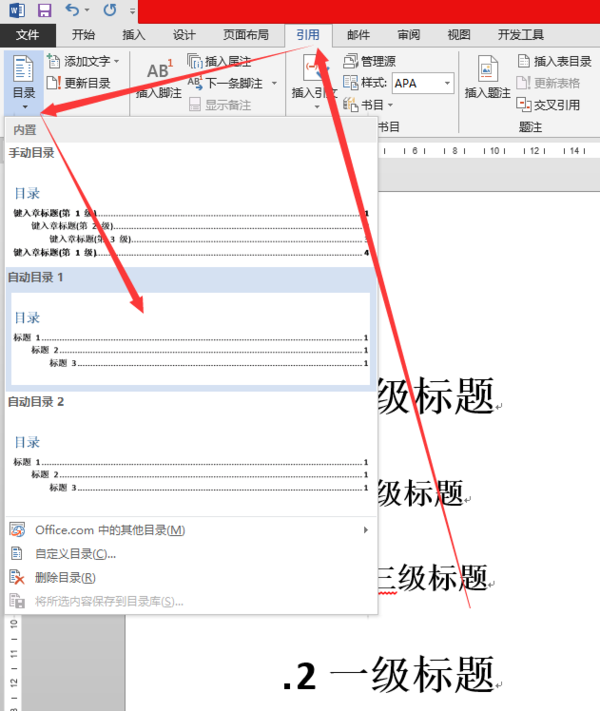Click the Undo arrow icon

click(73, 10)
